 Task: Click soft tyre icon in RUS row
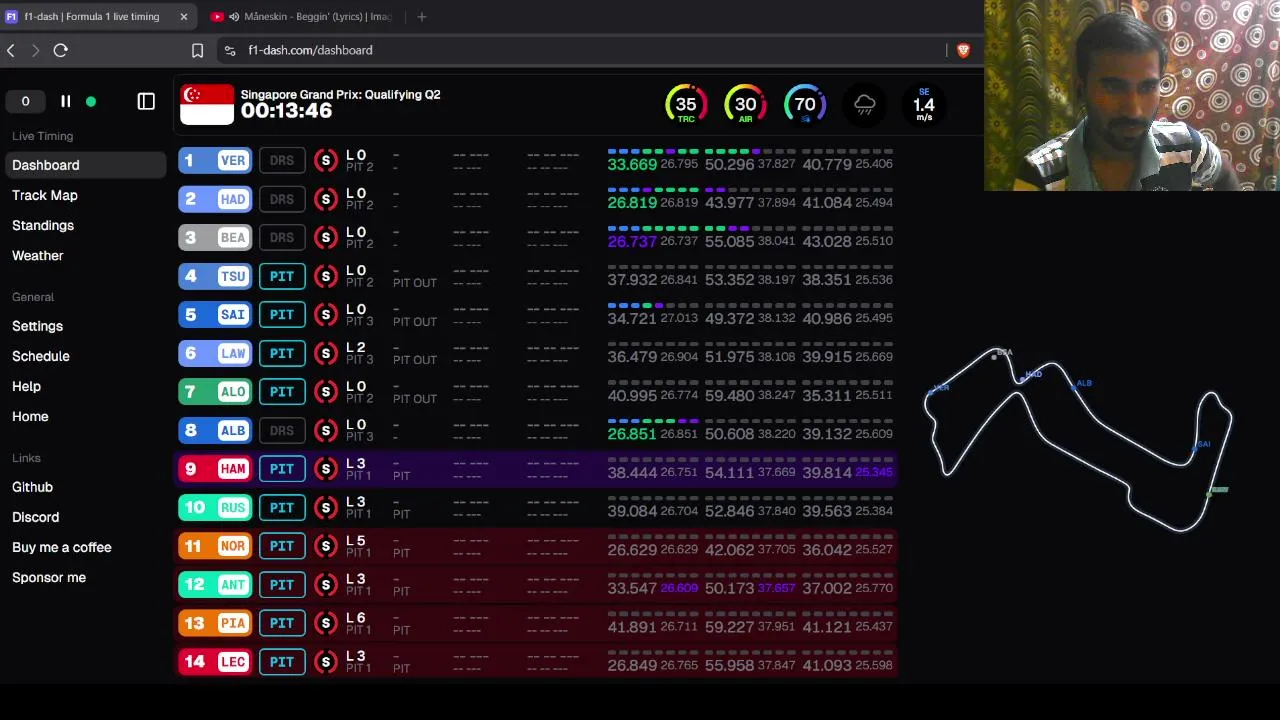(x=325, y=507)
